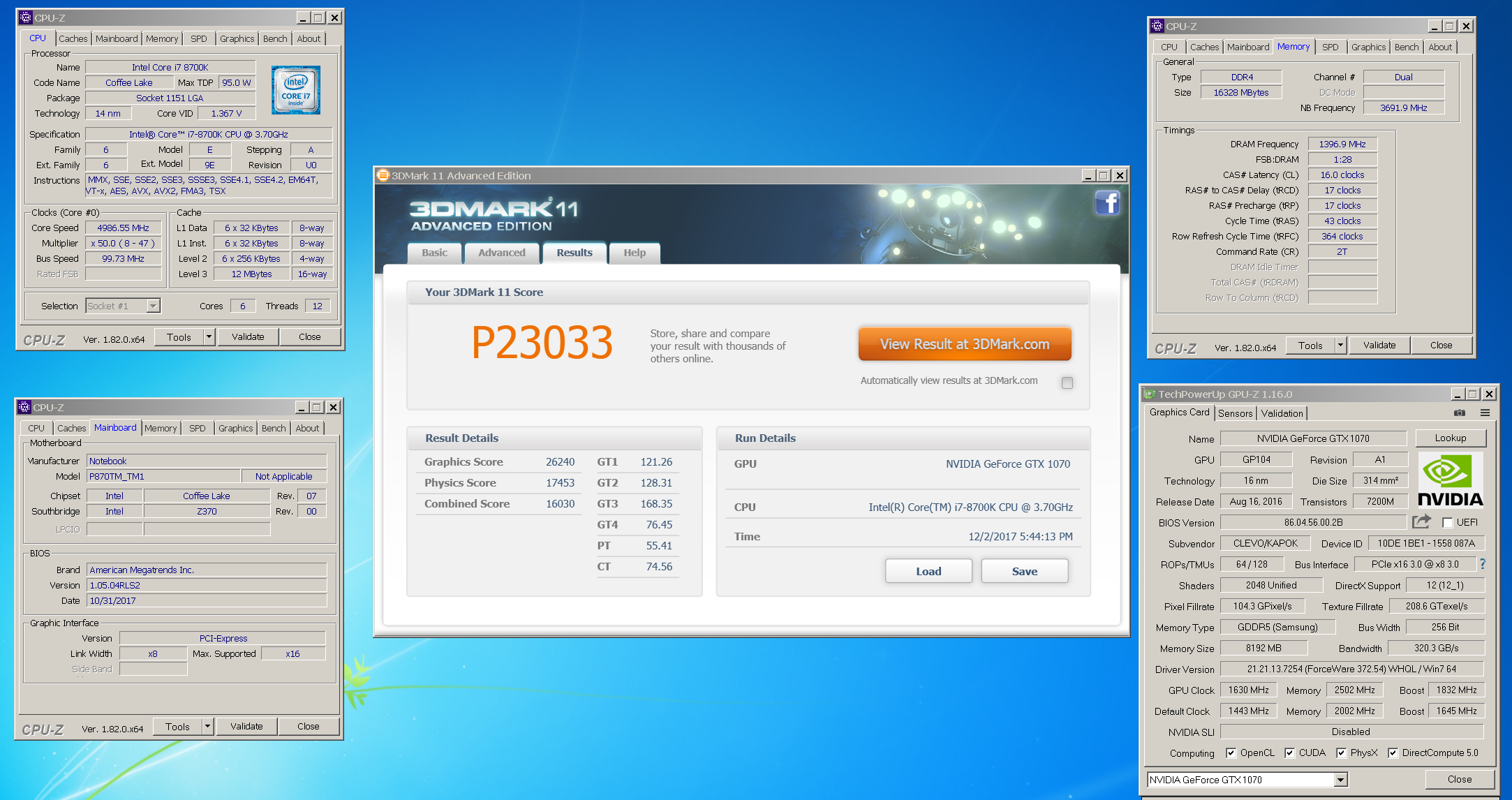Click the P23033 score text

[x=542, y=343]
